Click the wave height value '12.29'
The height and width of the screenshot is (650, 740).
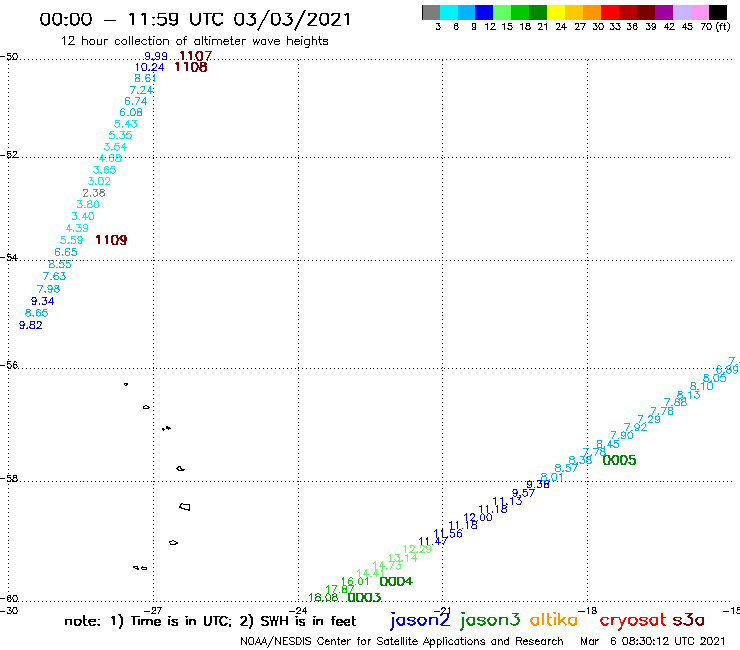pos(417,549)
